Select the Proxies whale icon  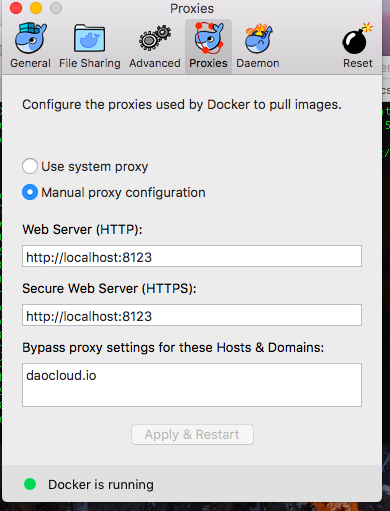pyautogui.click(x=209, y=38)
